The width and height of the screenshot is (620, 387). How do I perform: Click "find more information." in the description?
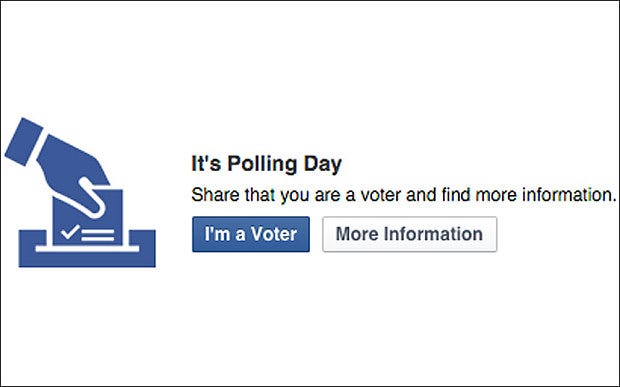pyautogui.click(x=529, y=194)
